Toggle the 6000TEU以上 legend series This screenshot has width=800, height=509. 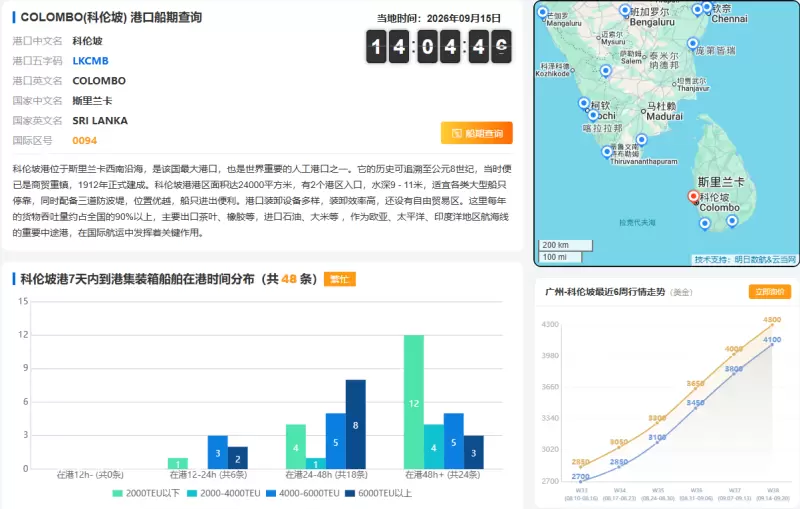coord(378,493)
